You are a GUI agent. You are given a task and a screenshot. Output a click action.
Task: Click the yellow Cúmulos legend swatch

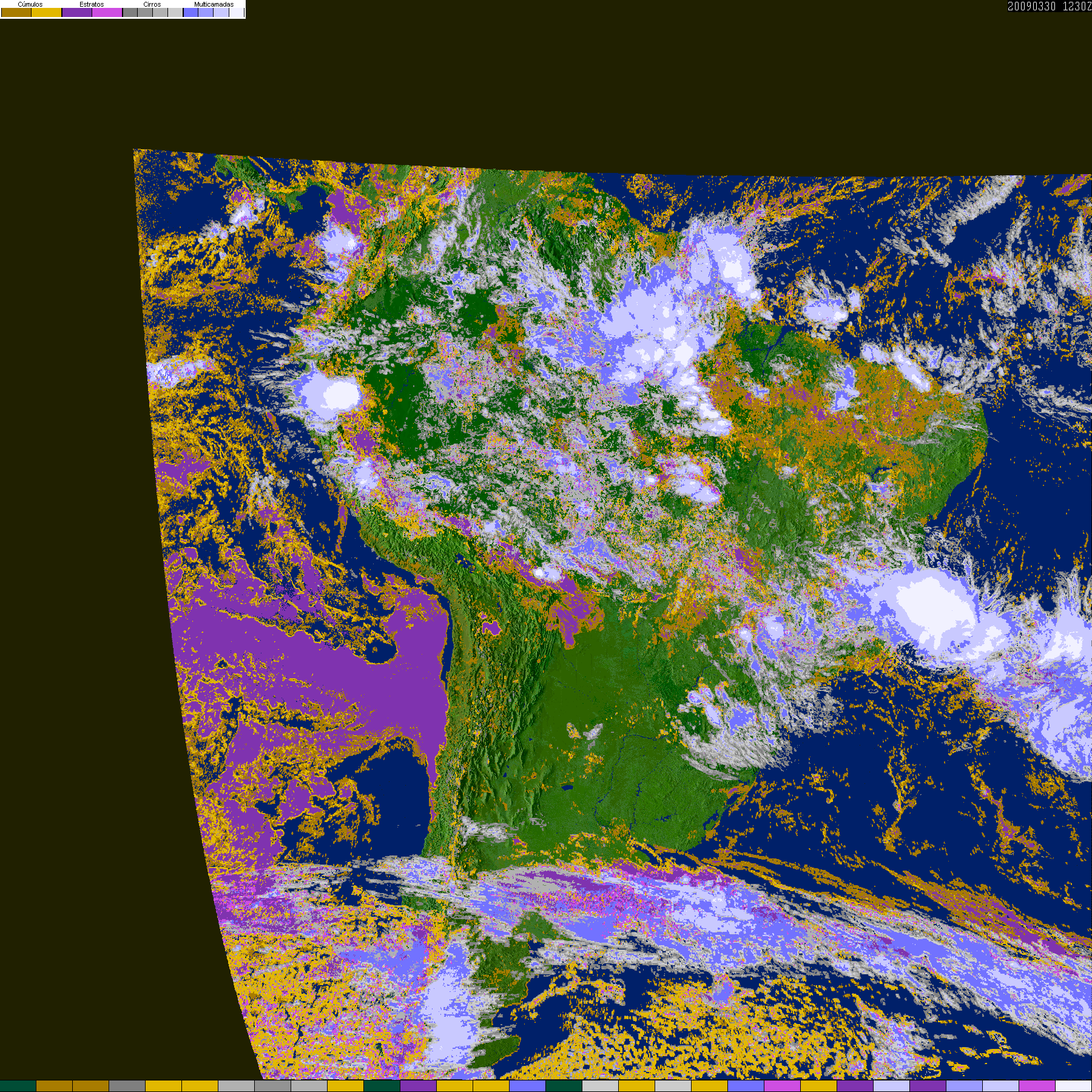point(46,12)
